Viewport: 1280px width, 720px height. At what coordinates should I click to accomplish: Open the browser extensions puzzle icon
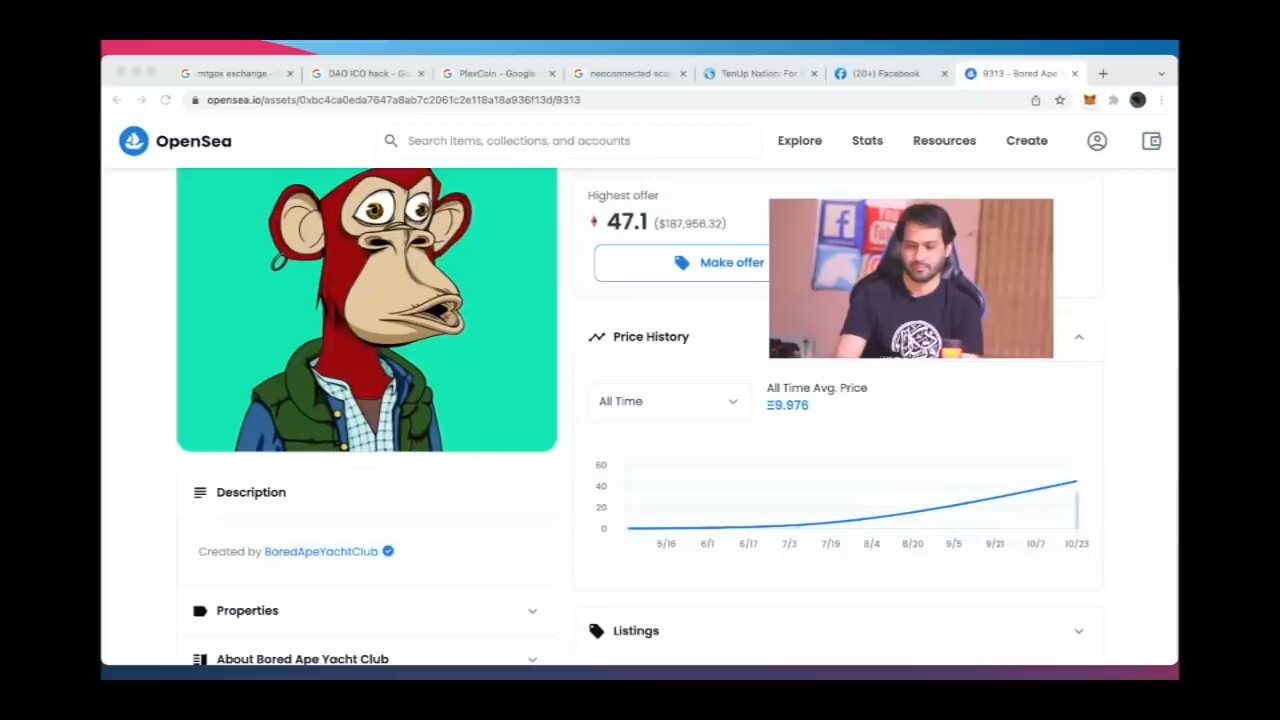1113,100
